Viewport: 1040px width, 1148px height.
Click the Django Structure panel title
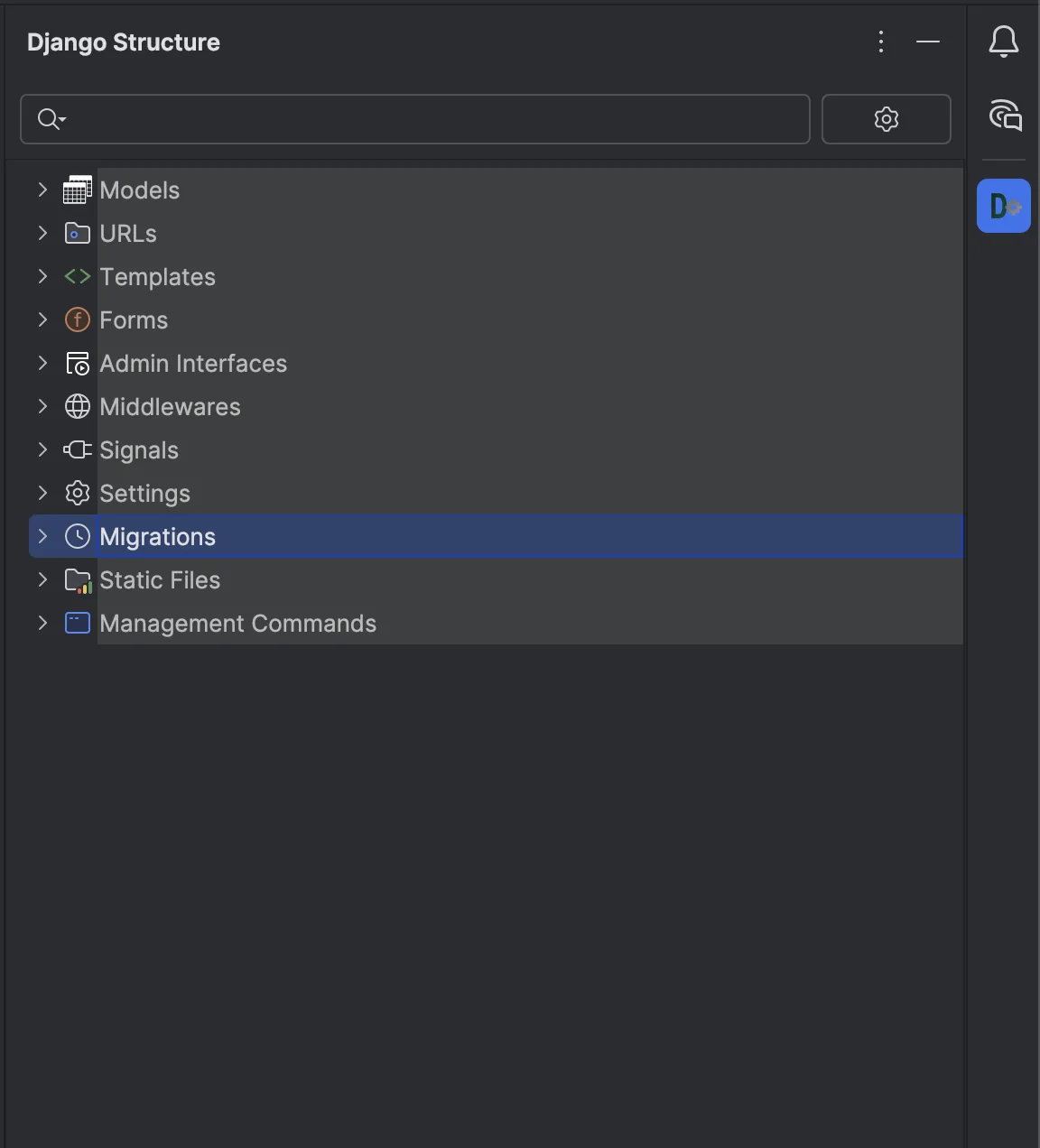pos(124,42)
